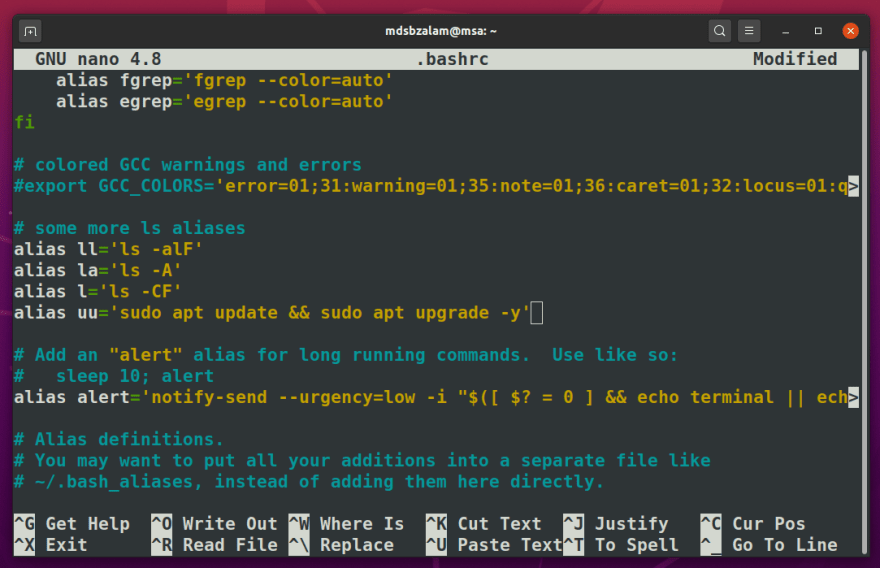Click the some more ls aliases comment
Screen dimensions: 880x568
tap(130, 228)
